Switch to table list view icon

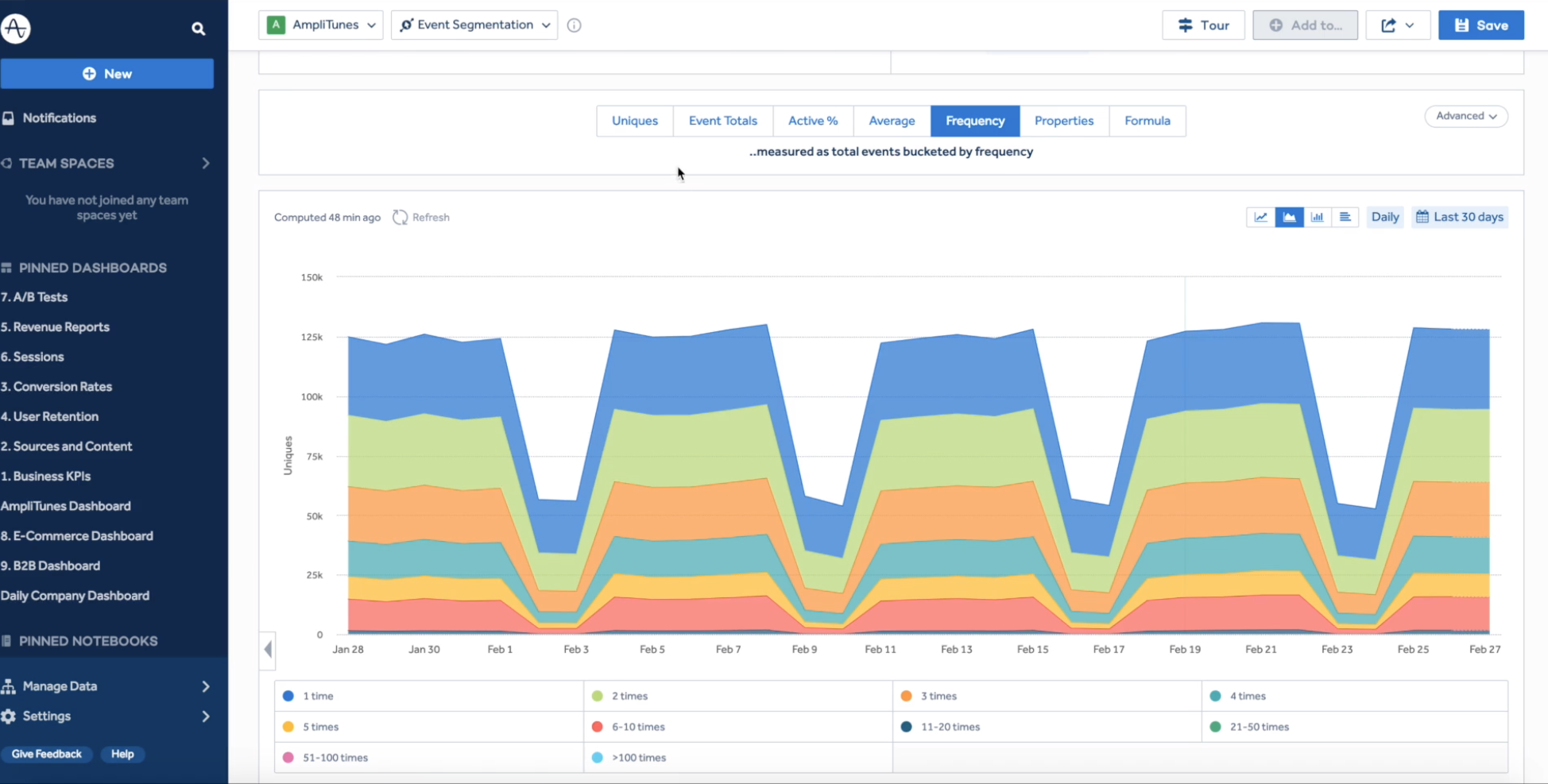coord(1345,217)
